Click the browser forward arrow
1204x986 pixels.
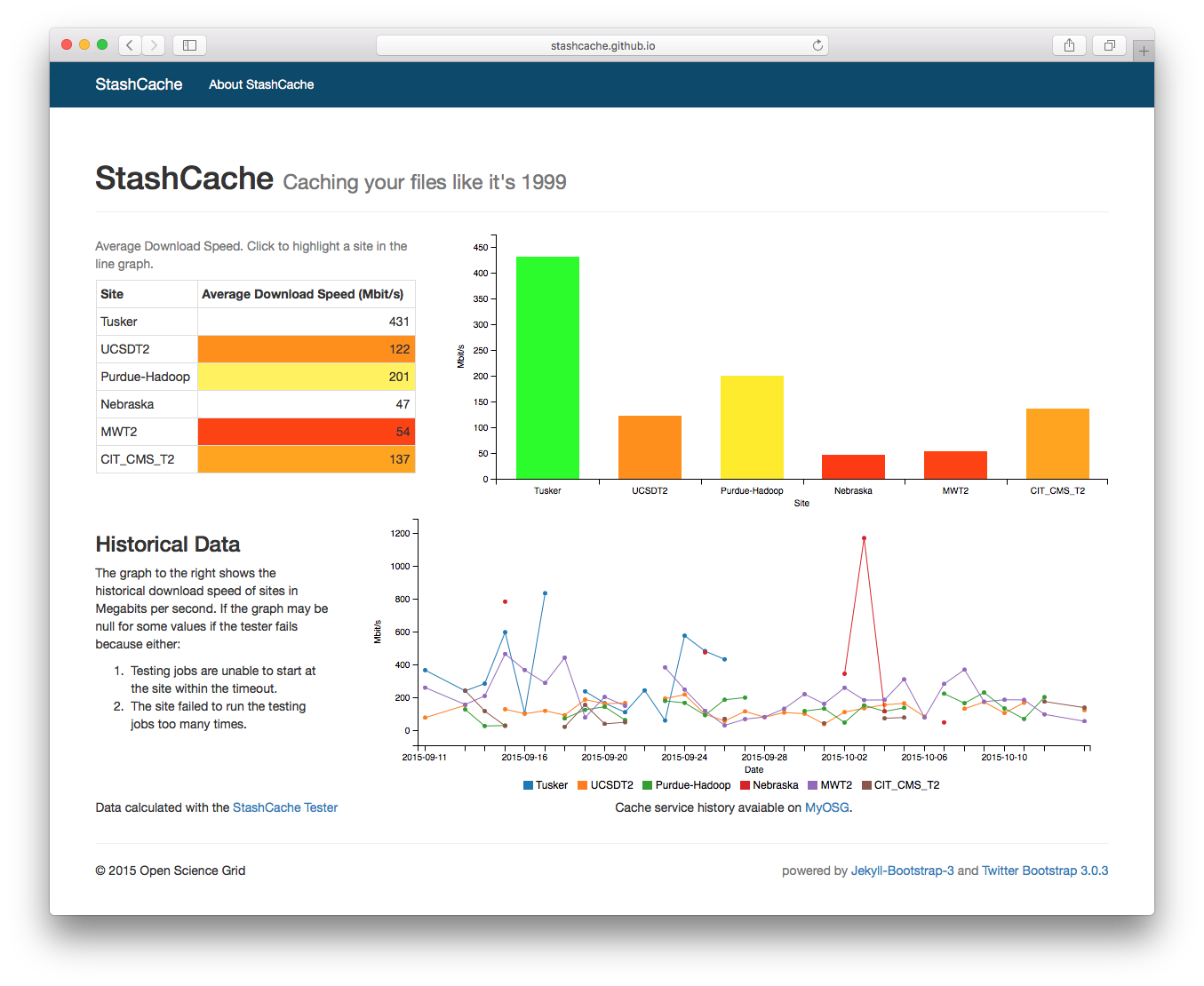(154, 44)
